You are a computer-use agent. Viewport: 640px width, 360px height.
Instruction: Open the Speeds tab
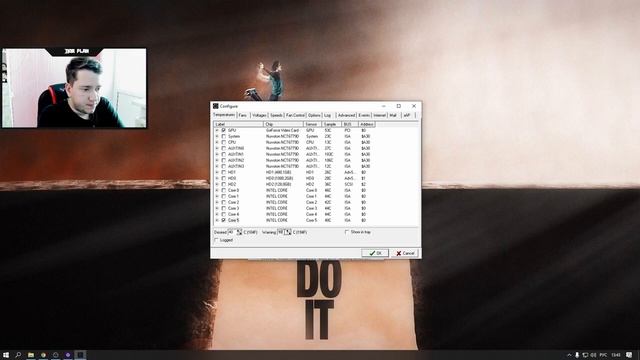tap(276, 116)
